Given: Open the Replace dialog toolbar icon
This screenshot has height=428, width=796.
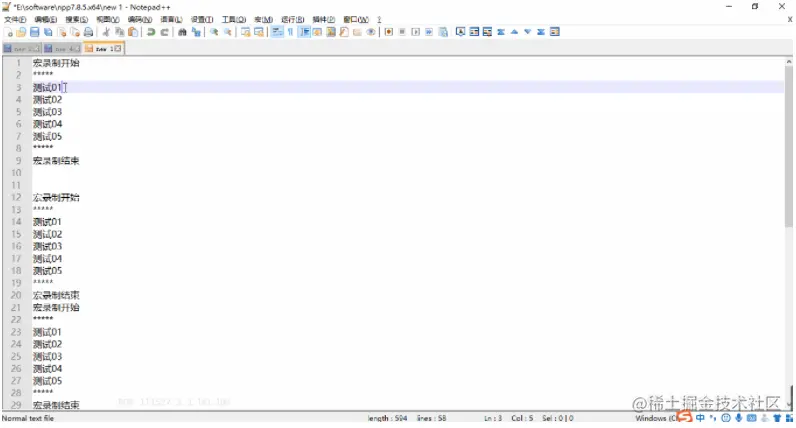Looking at the screenshot, I should point(196,32).
